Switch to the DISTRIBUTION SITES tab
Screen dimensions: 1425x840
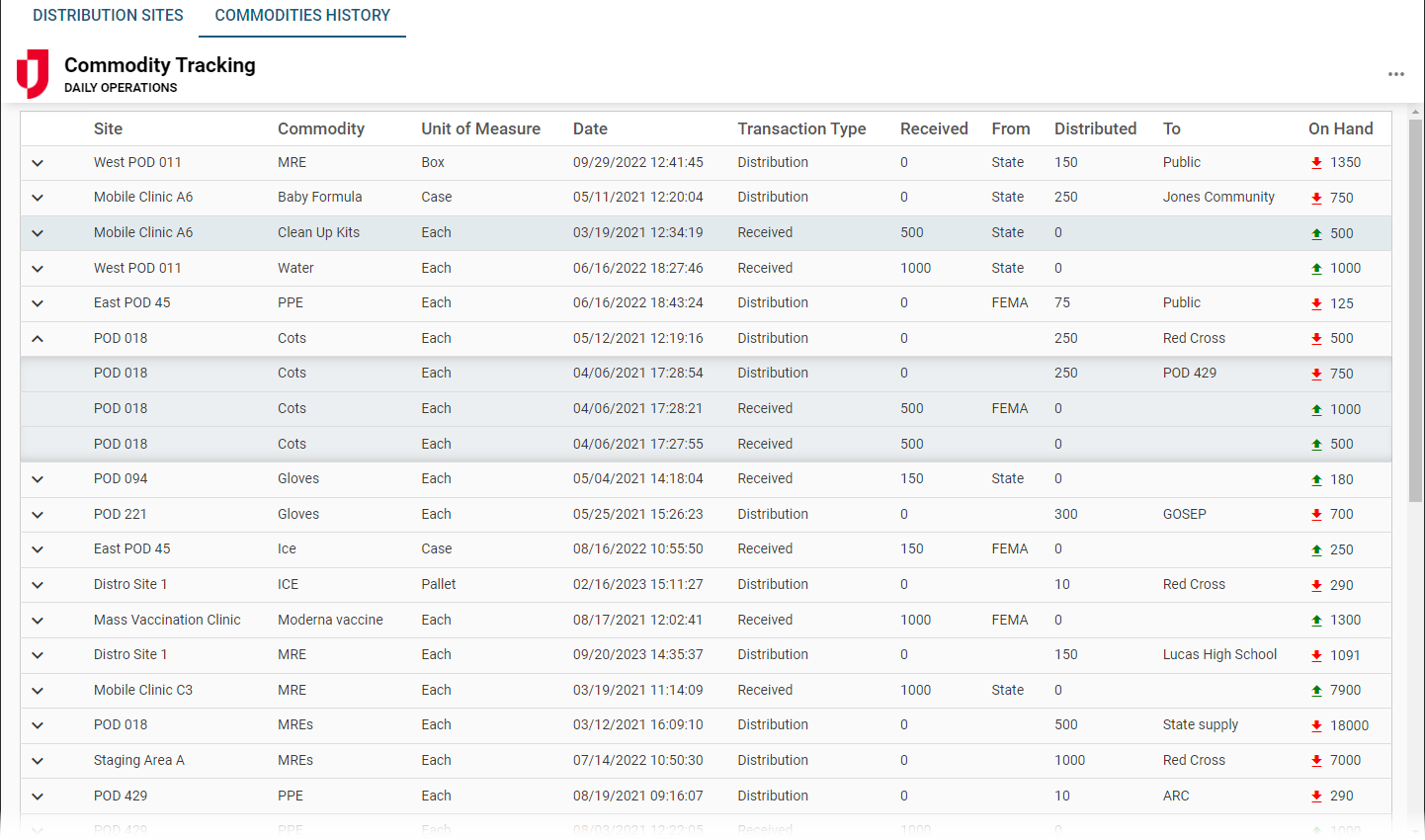[108, 15]
